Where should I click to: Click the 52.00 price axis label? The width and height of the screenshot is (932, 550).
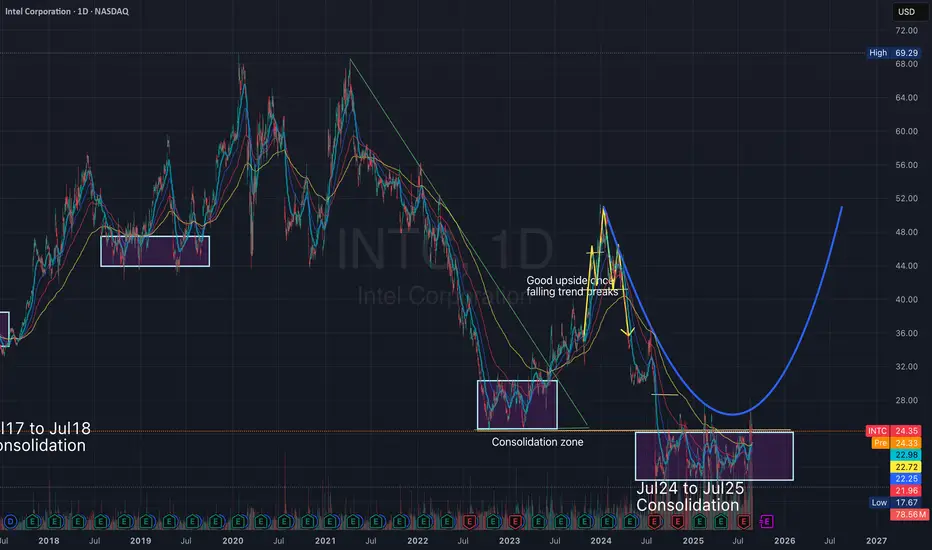906,198
